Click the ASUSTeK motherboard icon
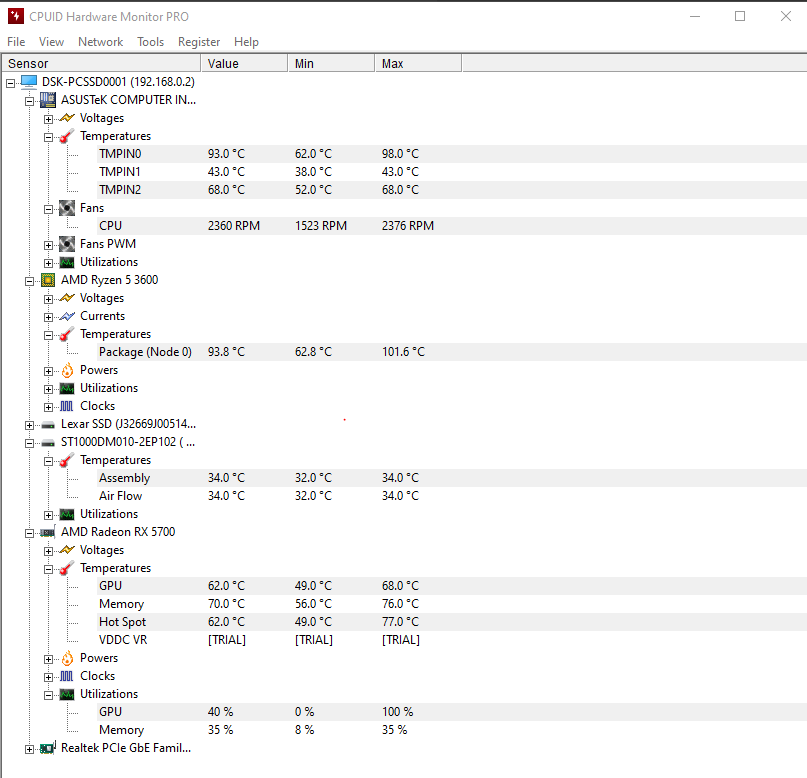This screenshot has height=778, width=807. (48, 100)
